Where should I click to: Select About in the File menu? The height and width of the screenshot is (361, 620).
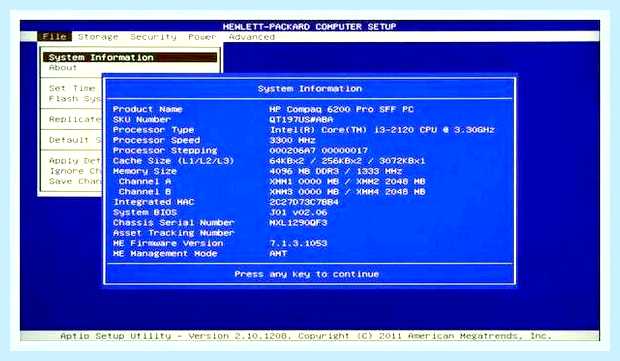[63, 68]
